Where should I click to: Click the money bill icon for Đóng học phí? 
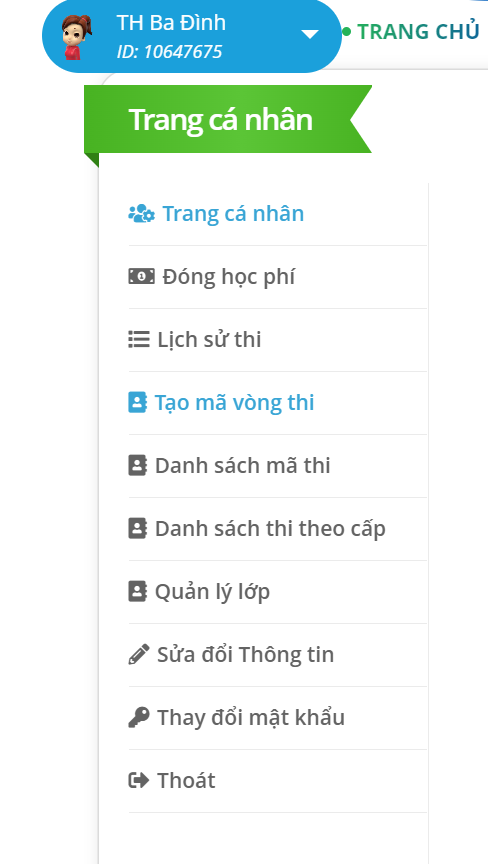(142, 276)
